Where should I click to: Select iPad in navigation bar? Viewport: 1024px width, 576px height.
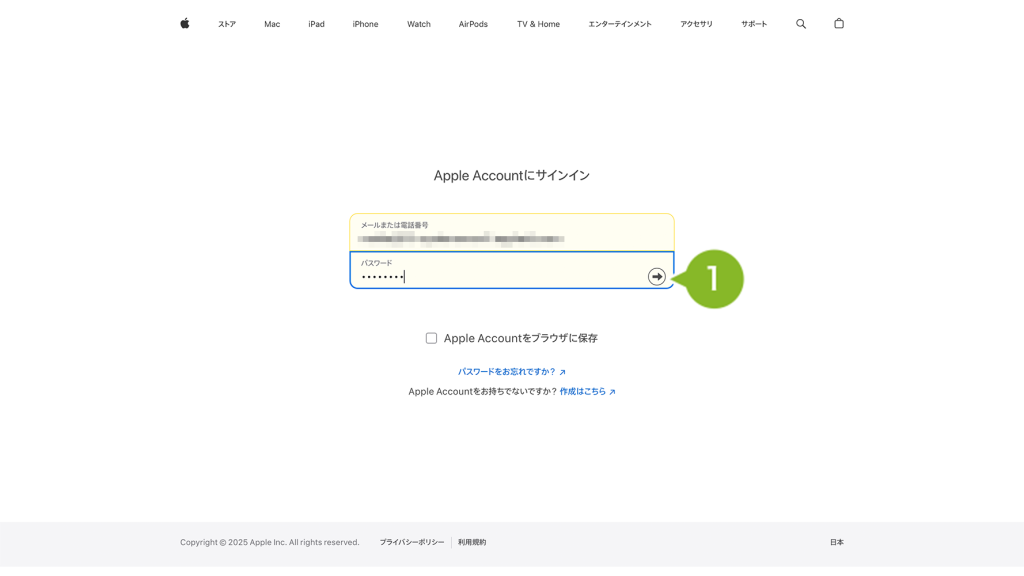point(316,24)
